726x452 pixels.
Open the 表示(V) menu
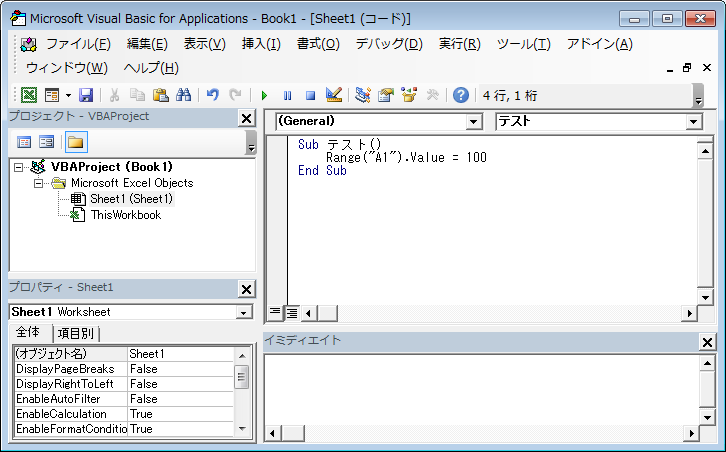(x=204, y=44)
